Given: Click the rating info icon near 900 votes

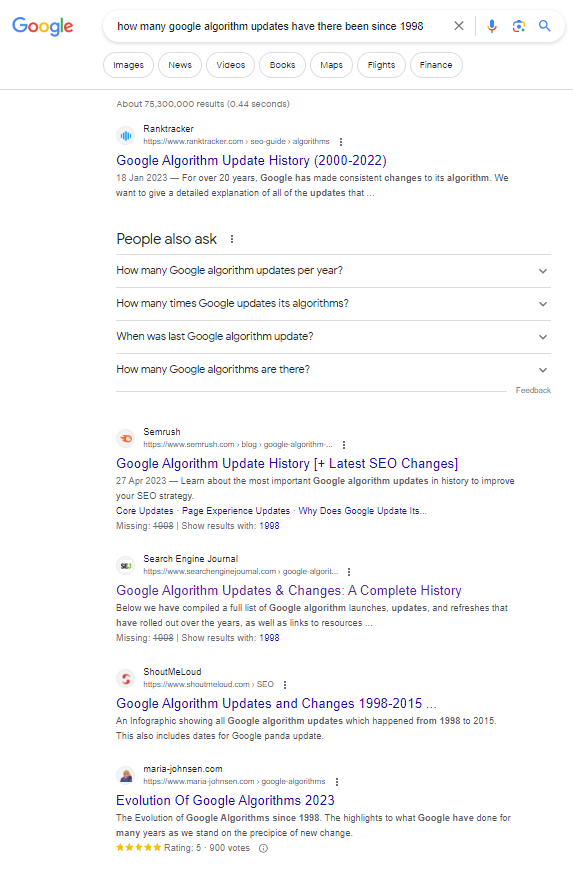Looking at the screenshot, I should 264,848.
